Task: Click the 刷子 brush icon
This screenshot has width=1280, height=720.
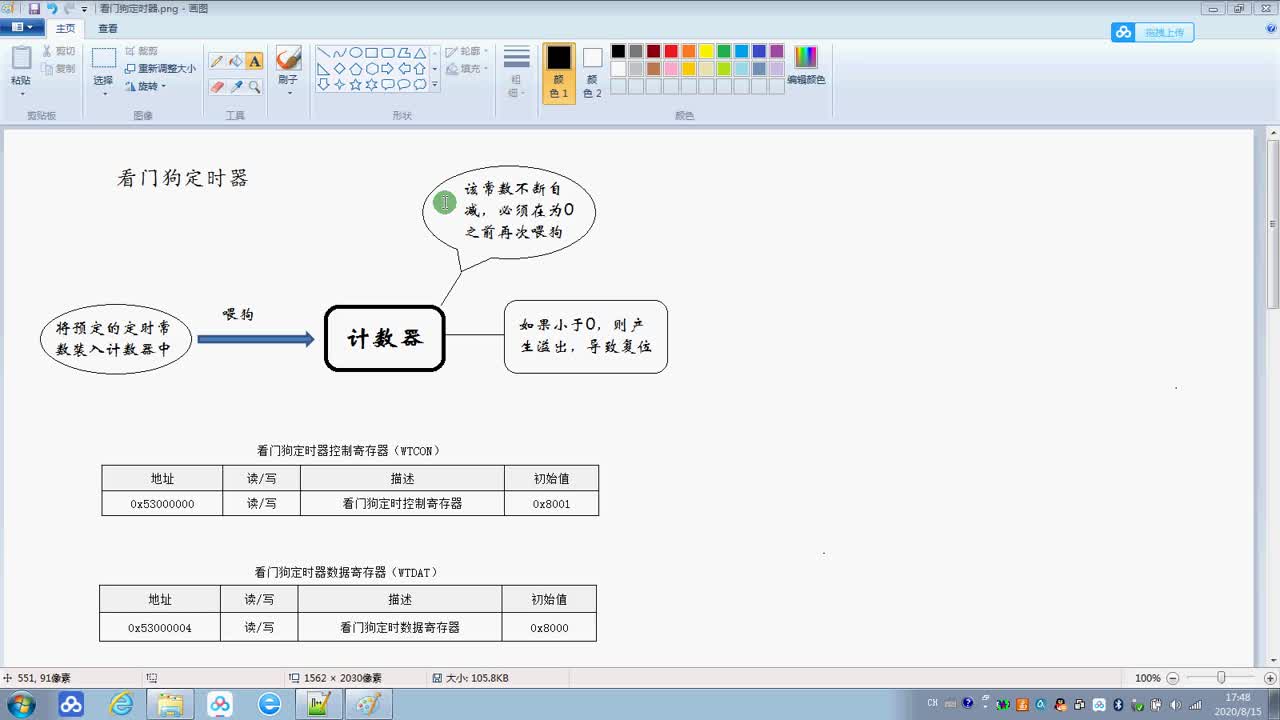Action: click(288, 59)
